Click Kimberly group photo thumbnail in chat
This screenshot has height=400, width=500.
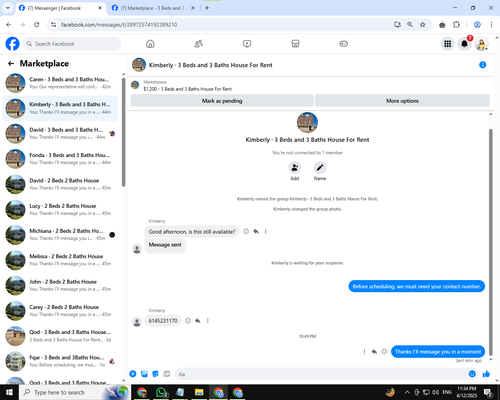tap(307, 122)
